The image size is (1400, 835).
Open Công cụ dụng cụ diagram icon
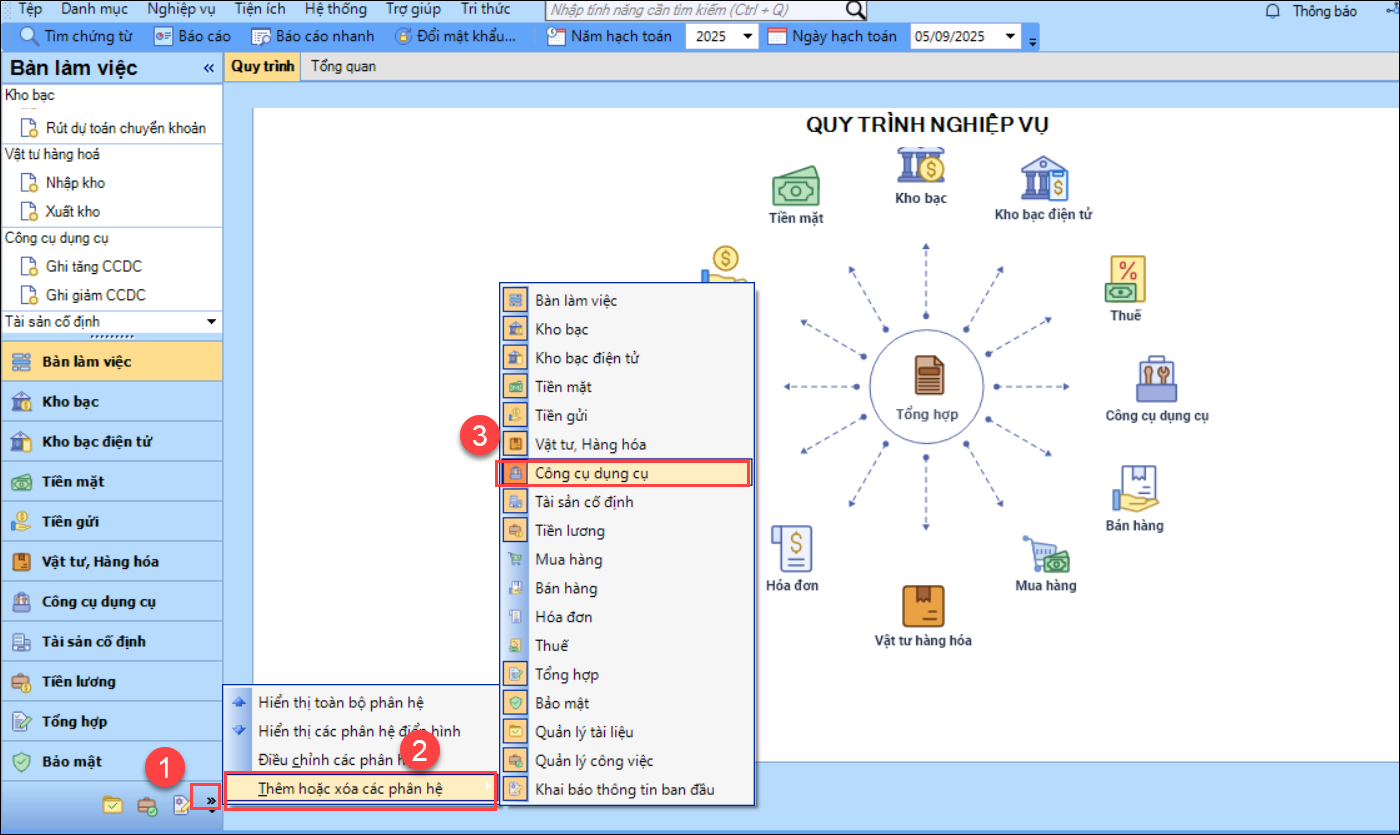[1157, 379]
